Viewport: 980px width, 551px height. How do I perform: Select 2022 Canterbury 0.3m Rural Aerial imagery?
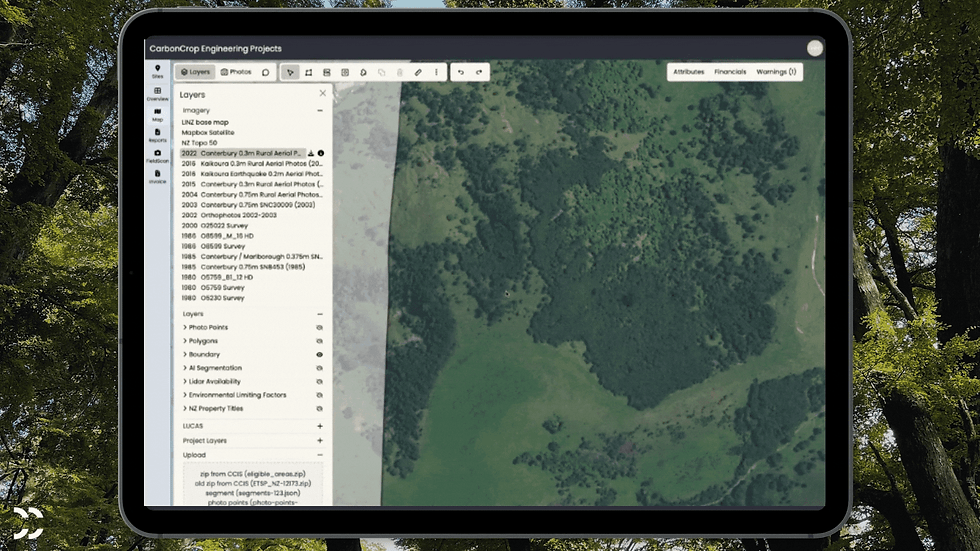click(x=242, y=153)
